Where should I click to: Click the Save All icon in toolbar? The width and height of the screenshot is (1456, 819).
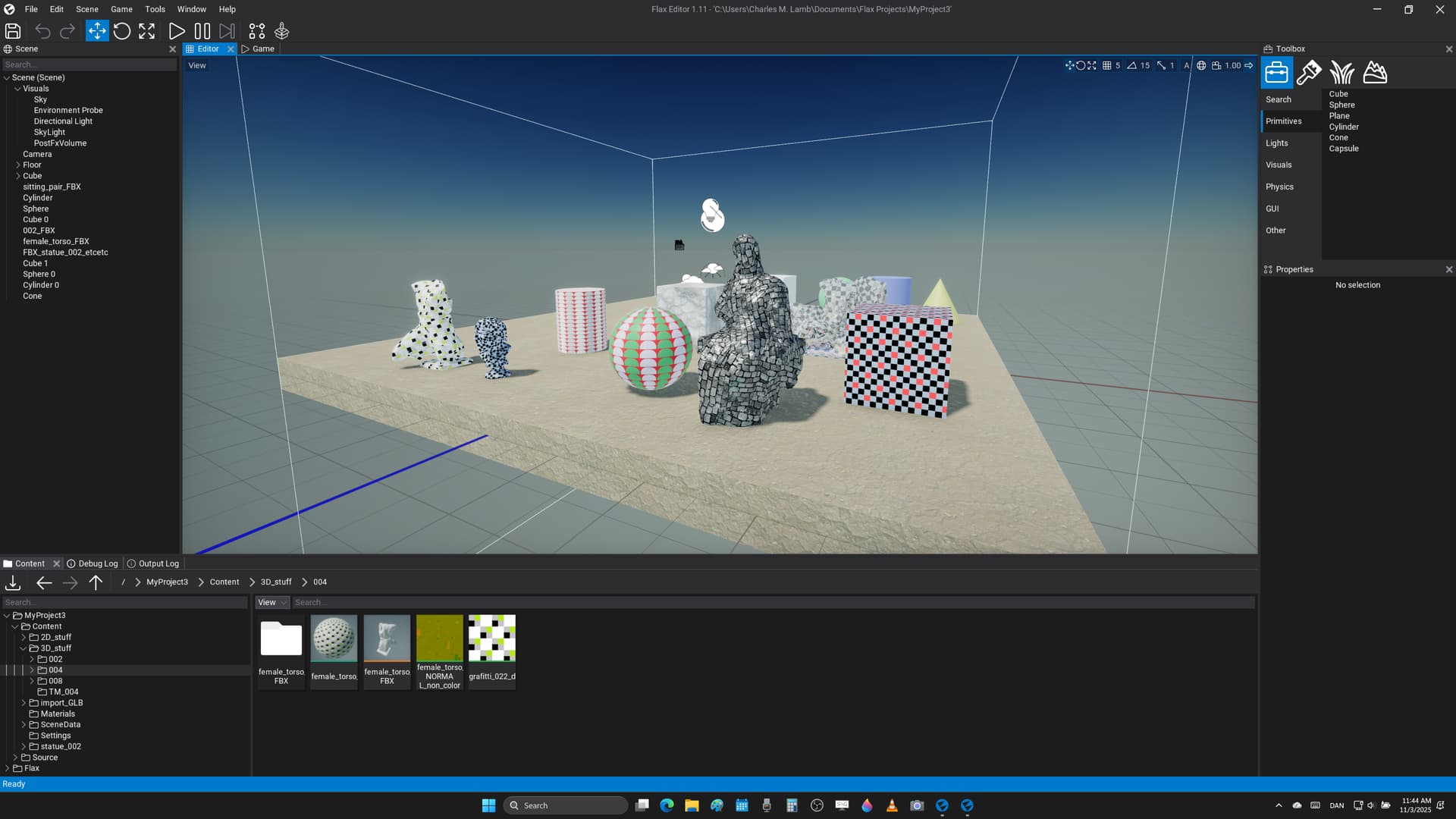(x=13, y=31)
